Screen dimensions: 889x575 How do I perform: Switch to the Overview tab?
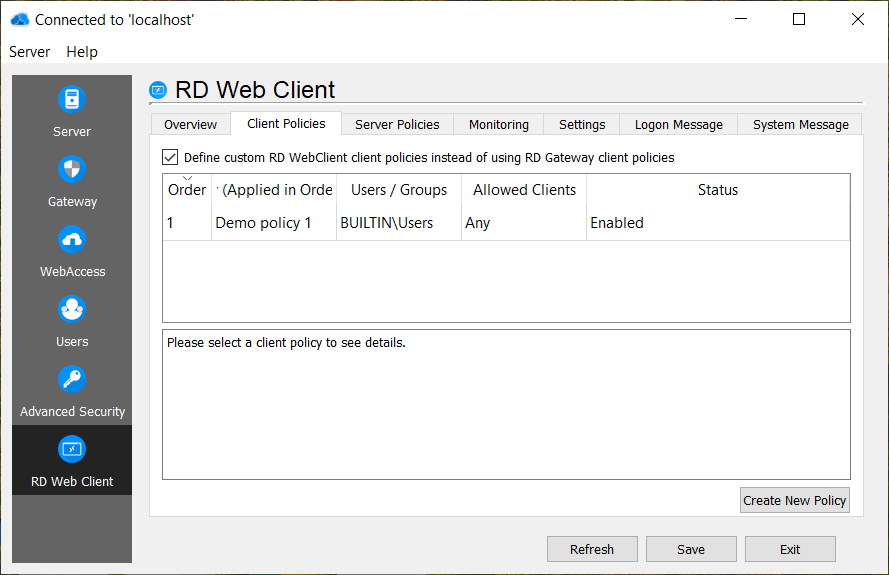click(190, 124)
